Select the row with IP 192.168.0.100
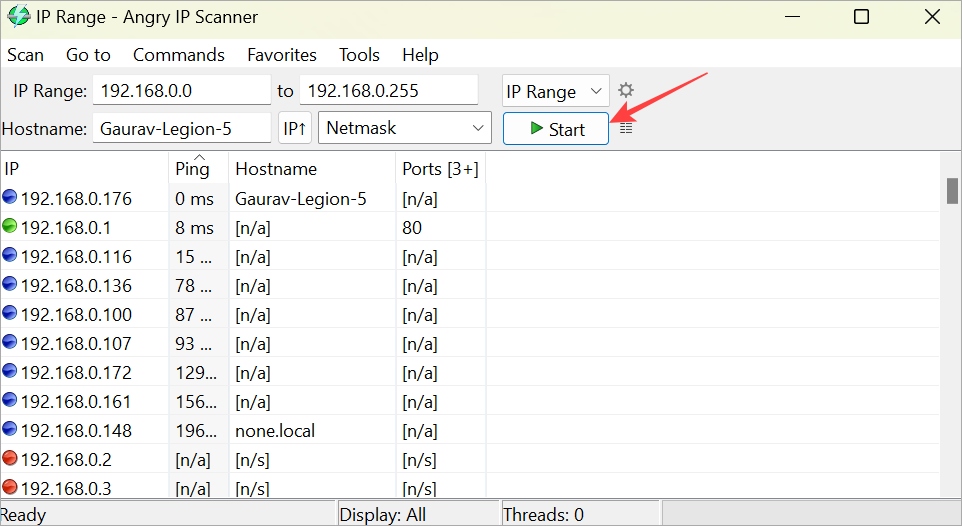The image size is (962, 526). click(470, 314)
